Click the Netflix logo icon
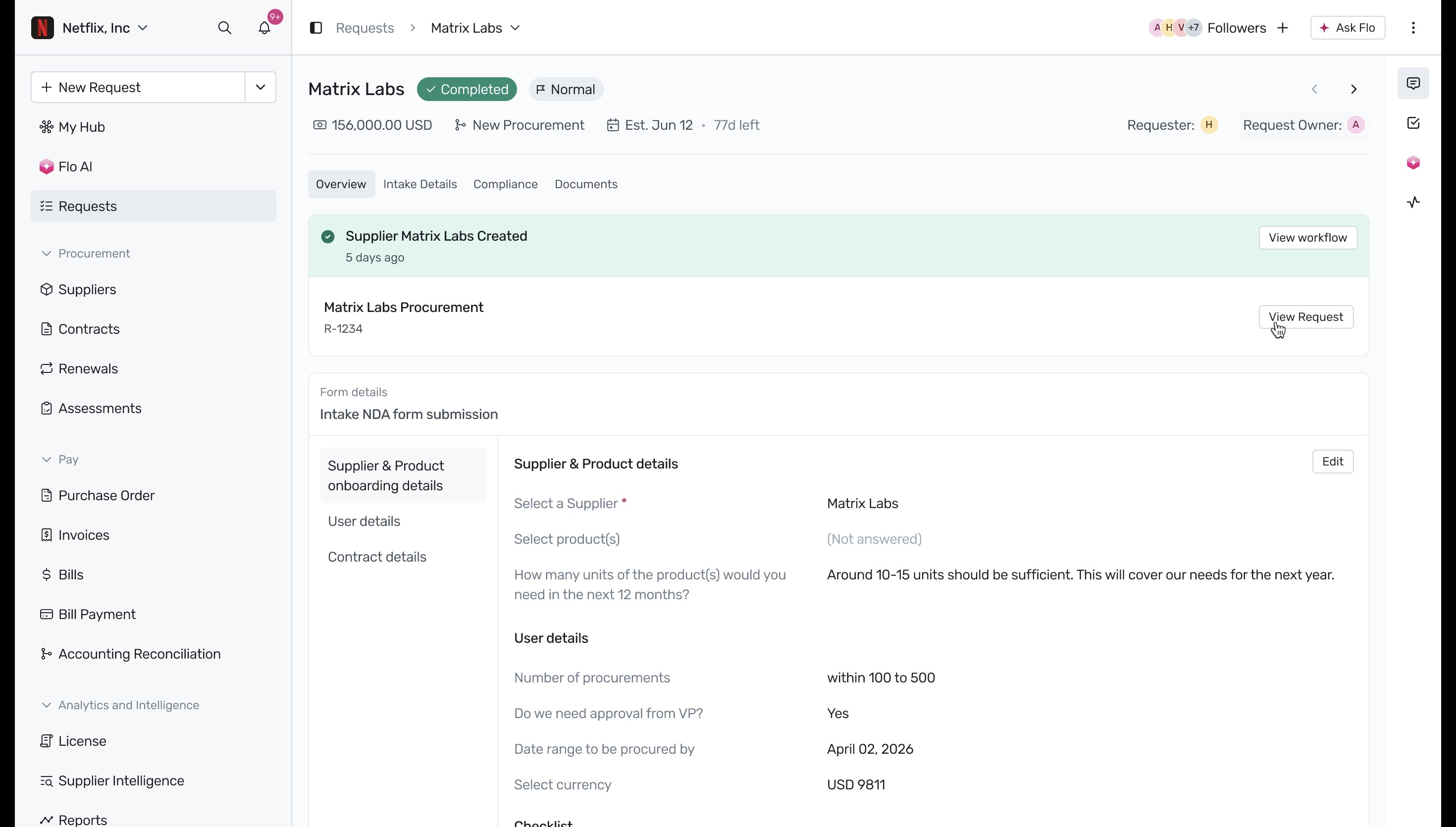This screenshot has height=827, width=1456. point(43,28)
